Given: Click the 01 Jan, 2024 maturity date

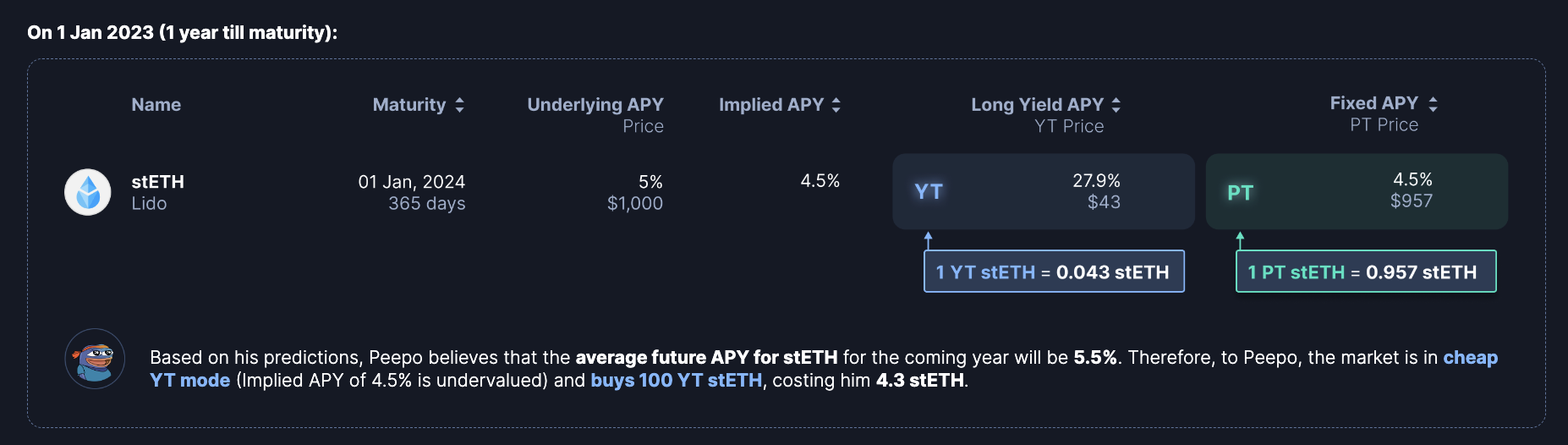Looking at the screenshot, I should 411,182.
